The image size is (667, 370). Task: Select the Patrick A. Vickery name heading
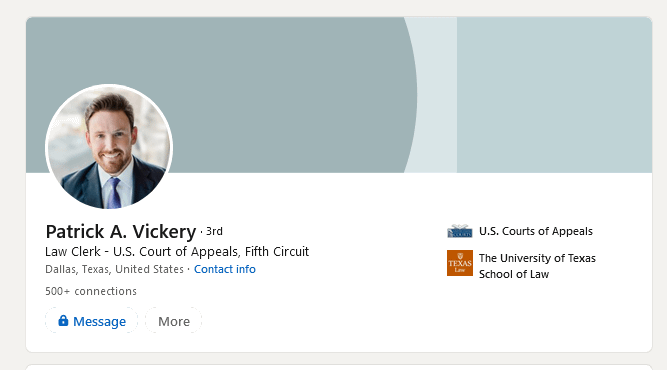(x=121, y=232)
